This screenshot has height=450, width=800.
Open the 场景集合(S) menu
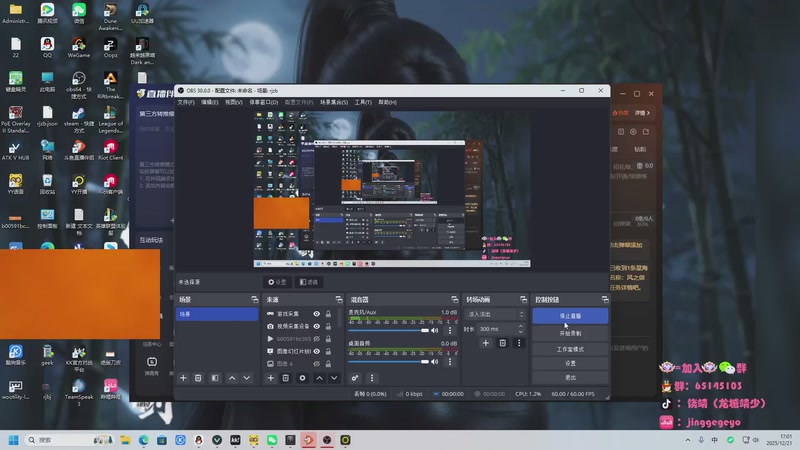pos(334,103)
